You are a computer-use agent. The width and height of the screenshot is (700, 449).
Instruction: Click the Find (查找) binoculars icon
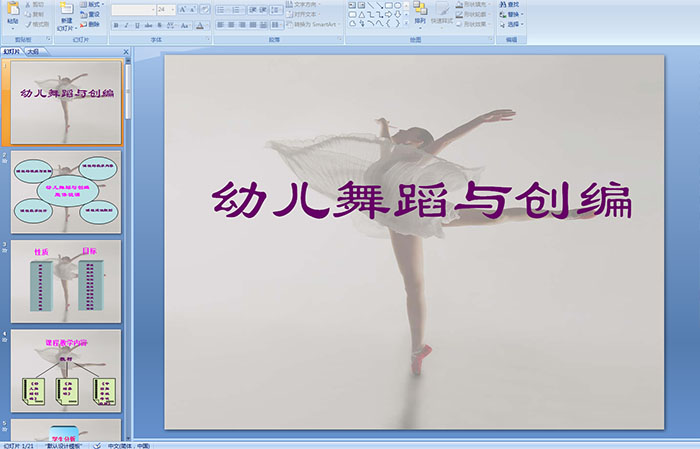click(503, 4)
